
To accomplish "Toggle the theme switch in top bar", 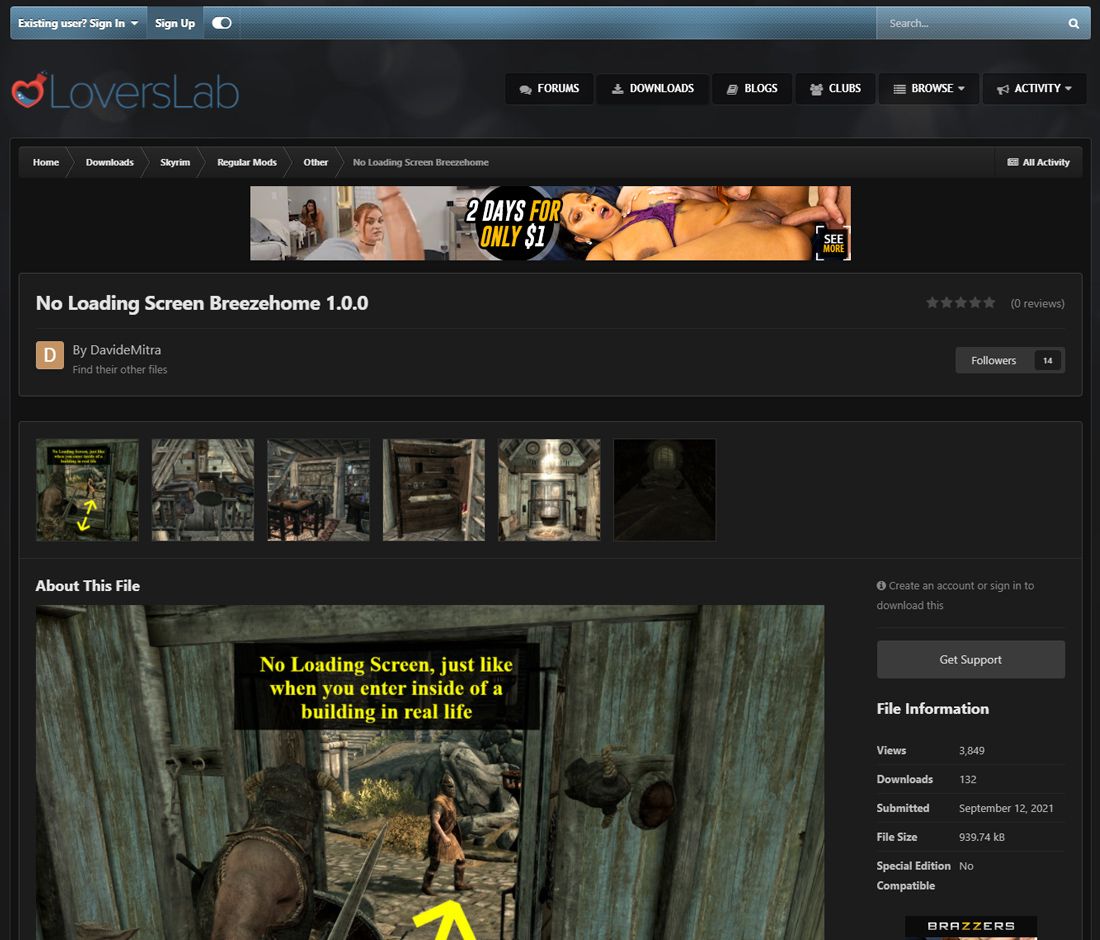I will [222, 23].
